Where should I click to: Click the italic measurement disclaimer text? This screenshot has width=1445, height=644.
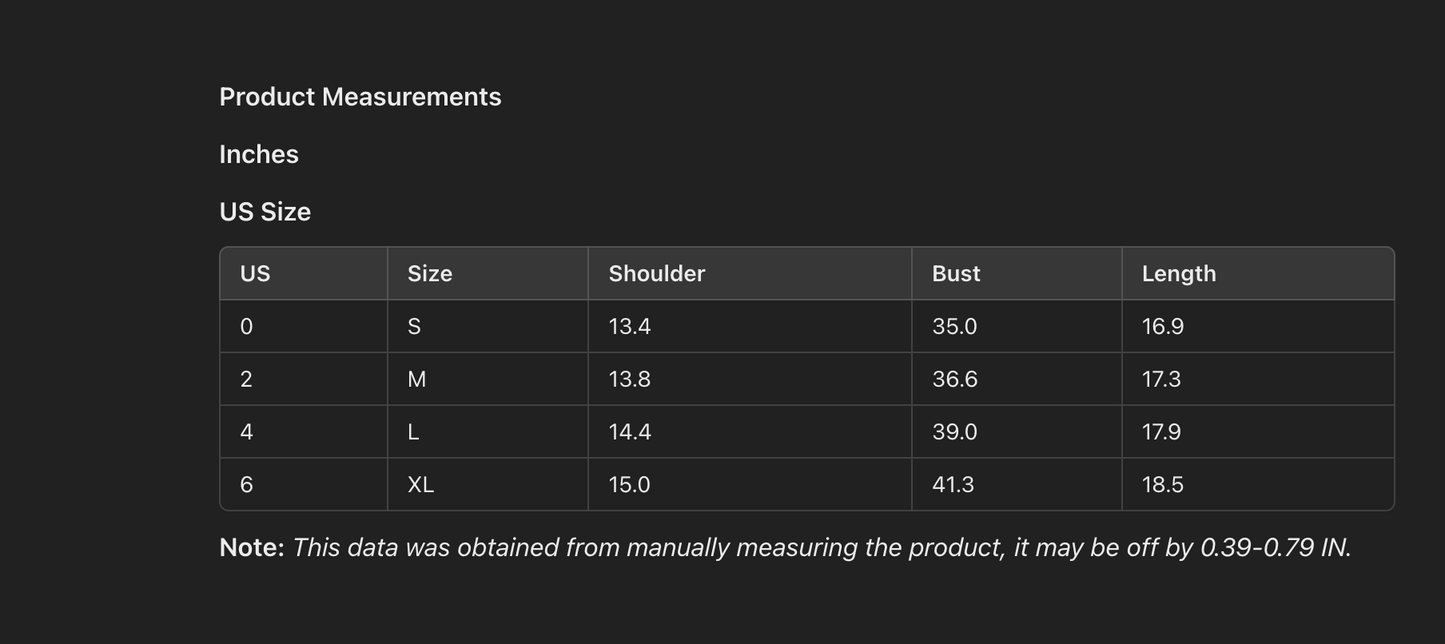pos(822,548)
